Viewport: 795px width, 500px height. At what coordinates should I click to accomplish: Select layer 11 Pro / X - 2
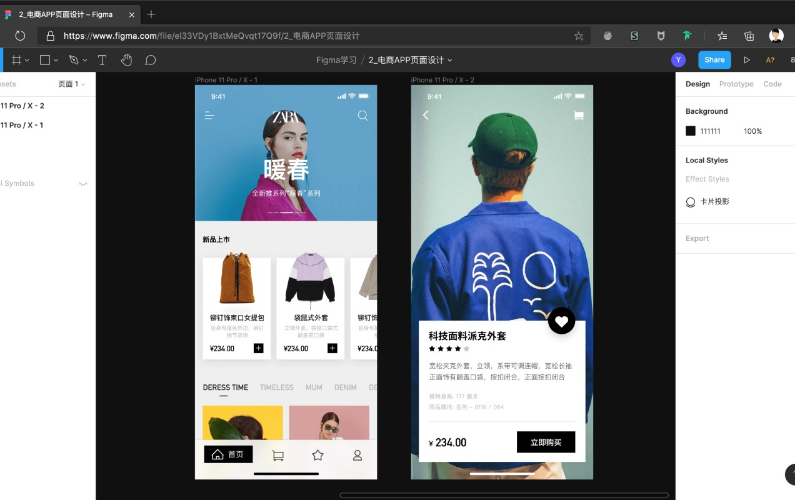(x=22, y=105)
